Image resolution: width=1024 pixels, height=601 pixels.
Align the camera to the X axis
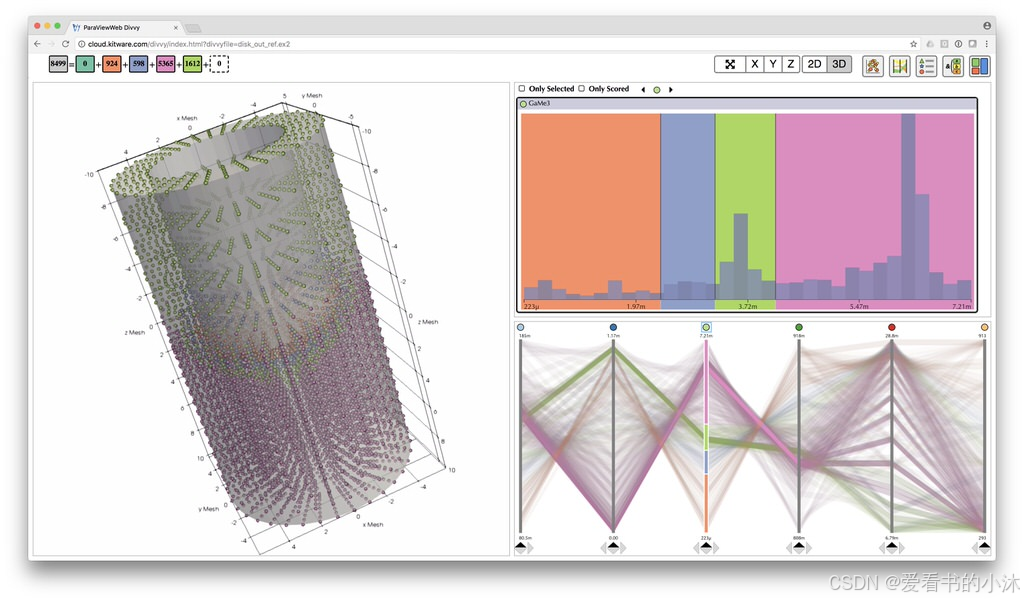point(754,64)
